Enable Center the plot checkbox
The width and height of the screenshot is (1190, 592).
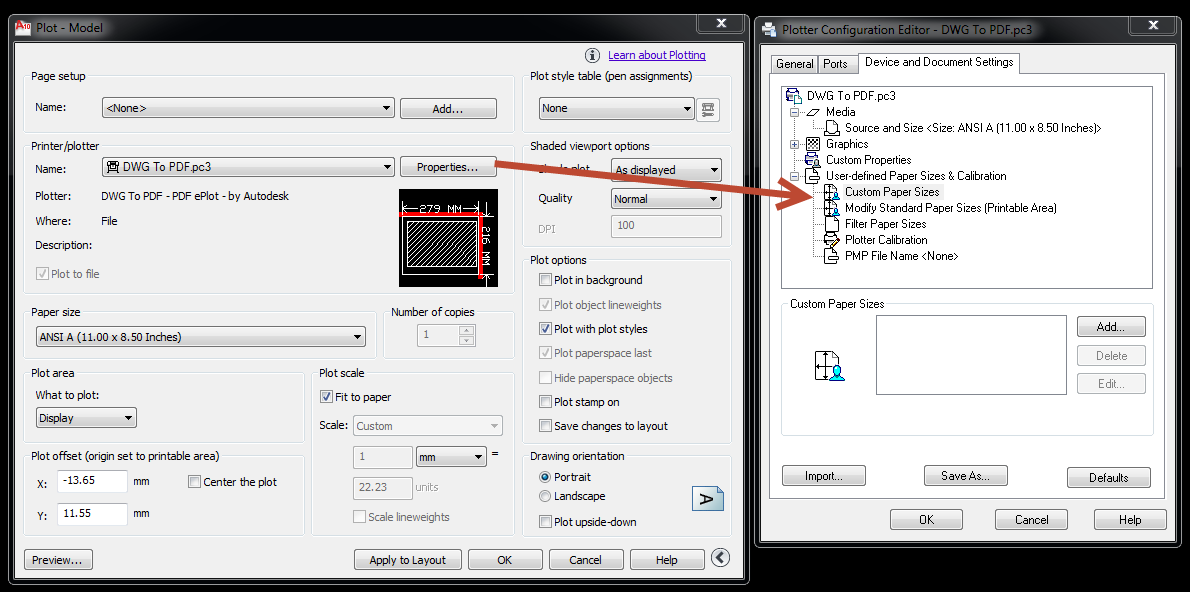194,482
